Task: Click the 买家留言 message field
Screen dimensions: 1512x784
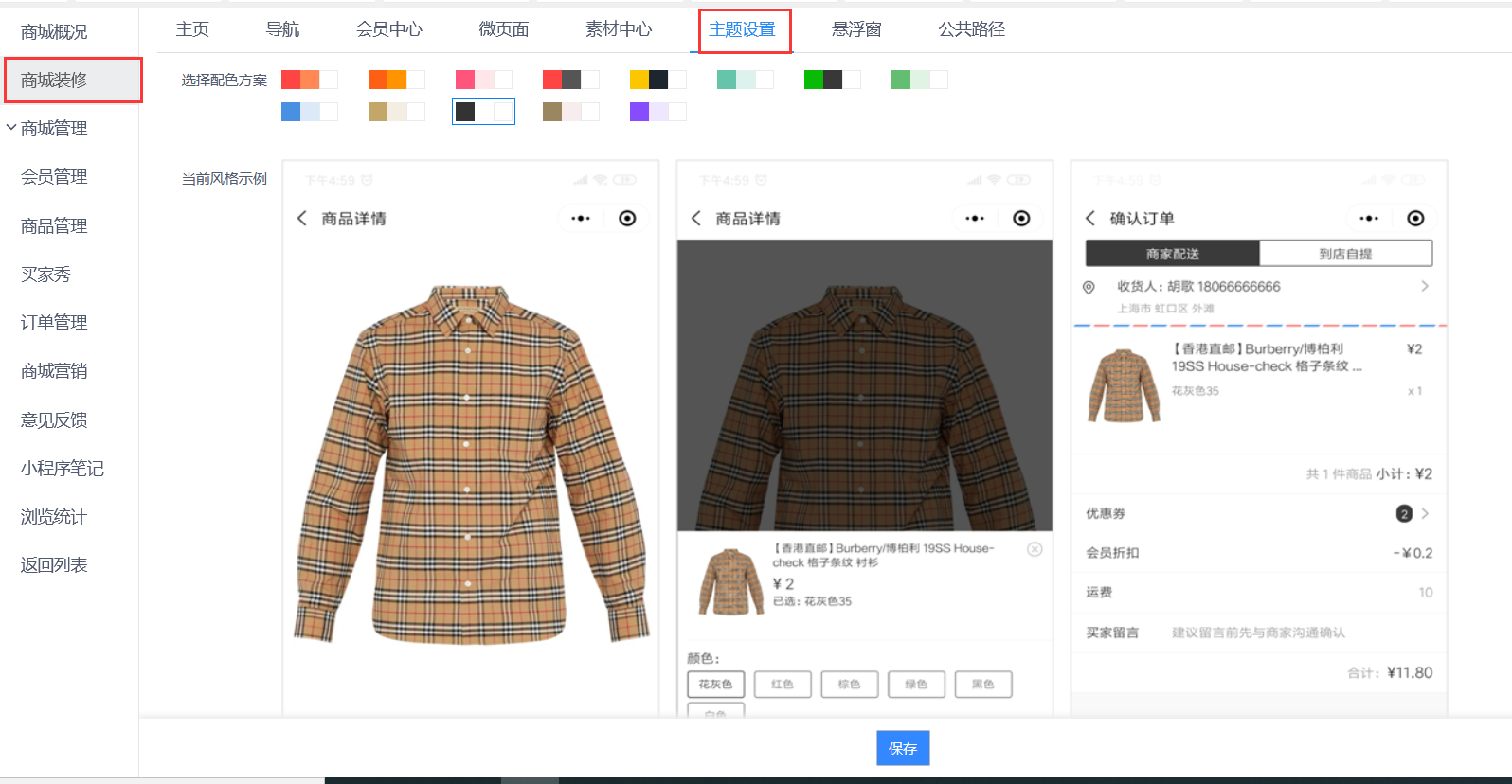Action: [1259, 633]
